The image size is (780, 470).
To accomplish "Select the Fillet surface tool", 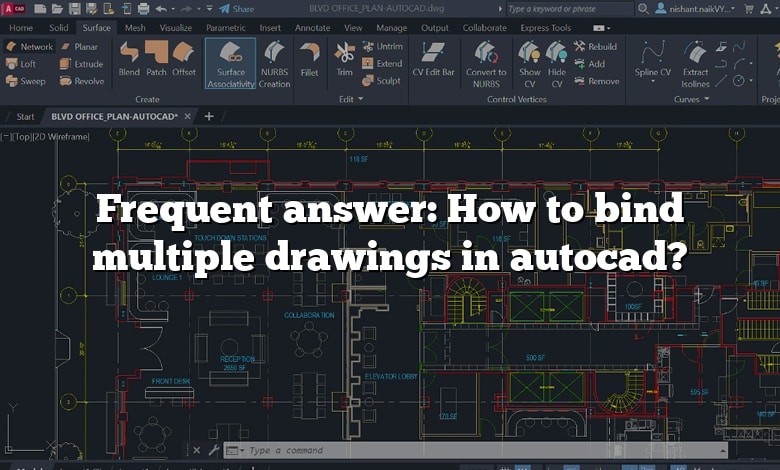I will tap(309, 60).
